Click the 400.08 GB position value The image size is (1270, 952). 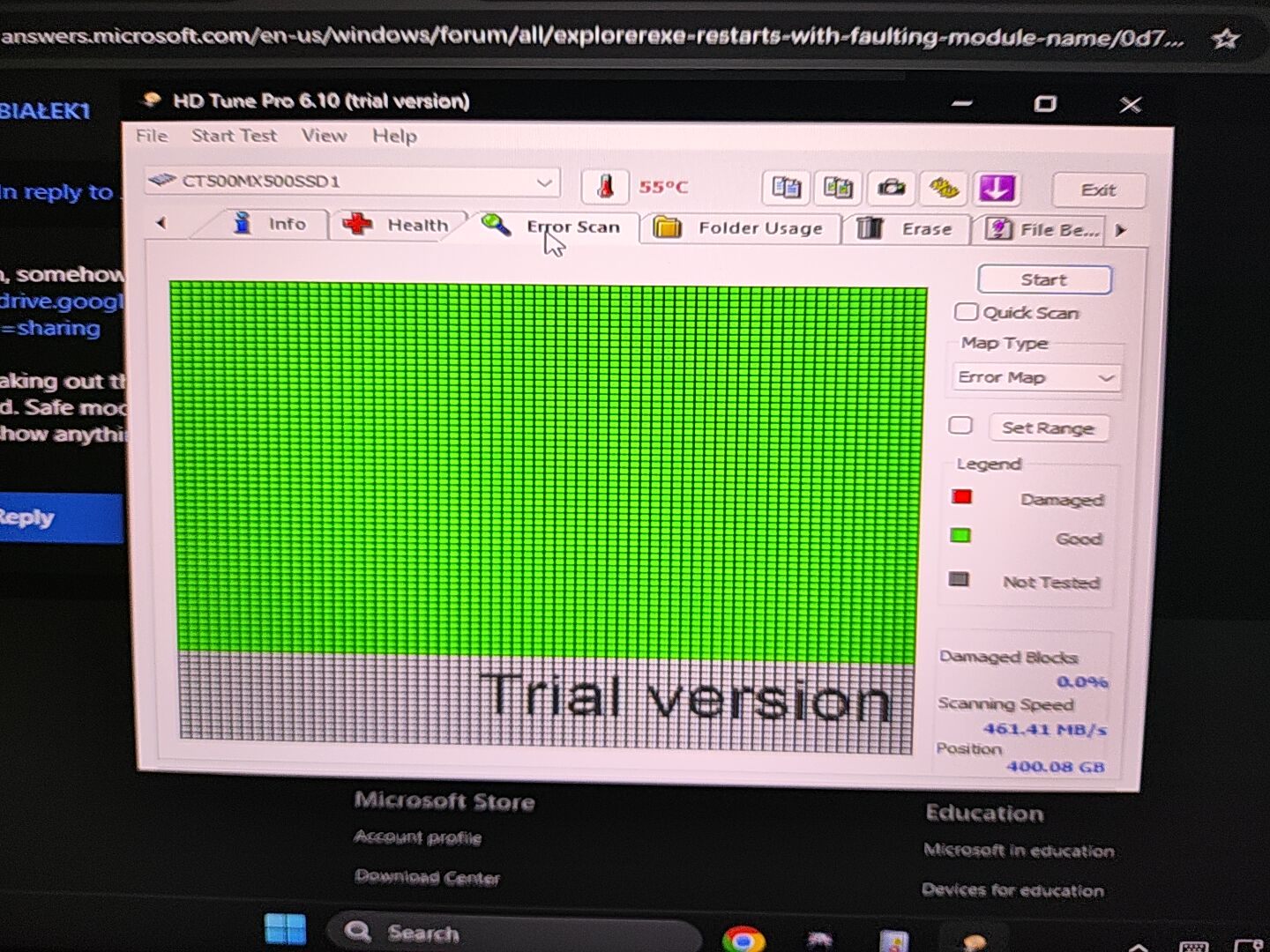click(1055, 767)
